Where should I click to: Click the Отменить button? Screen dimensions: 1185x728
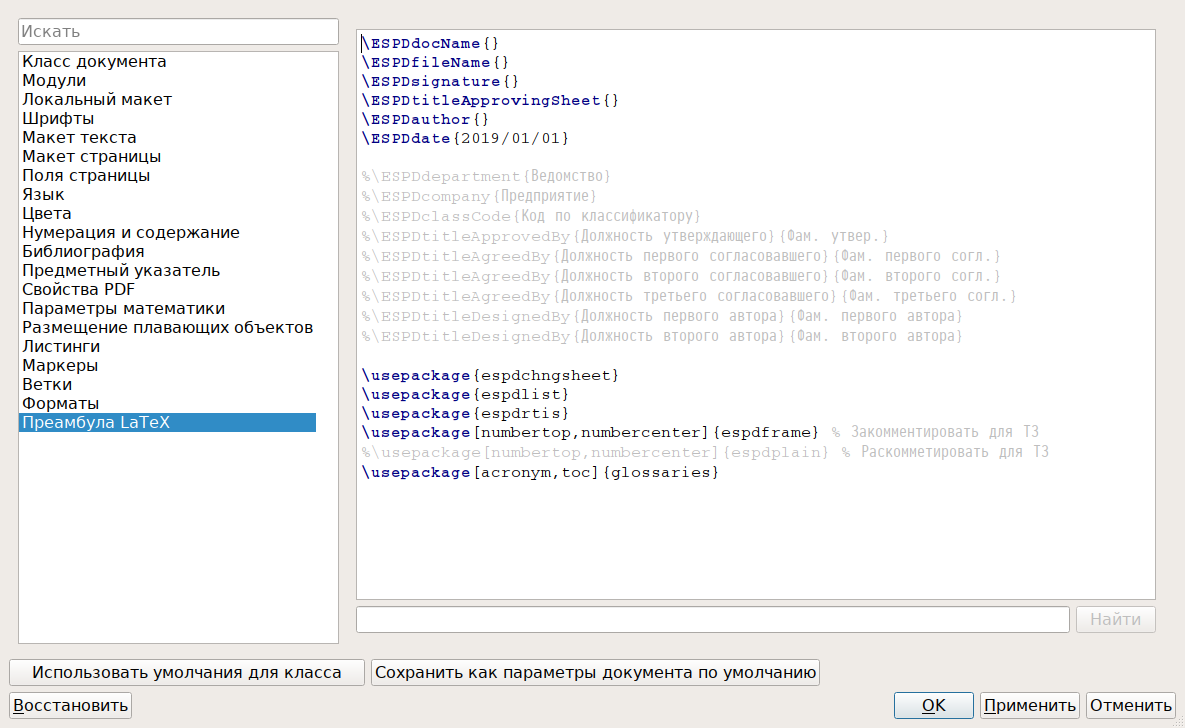(1131, 705)
